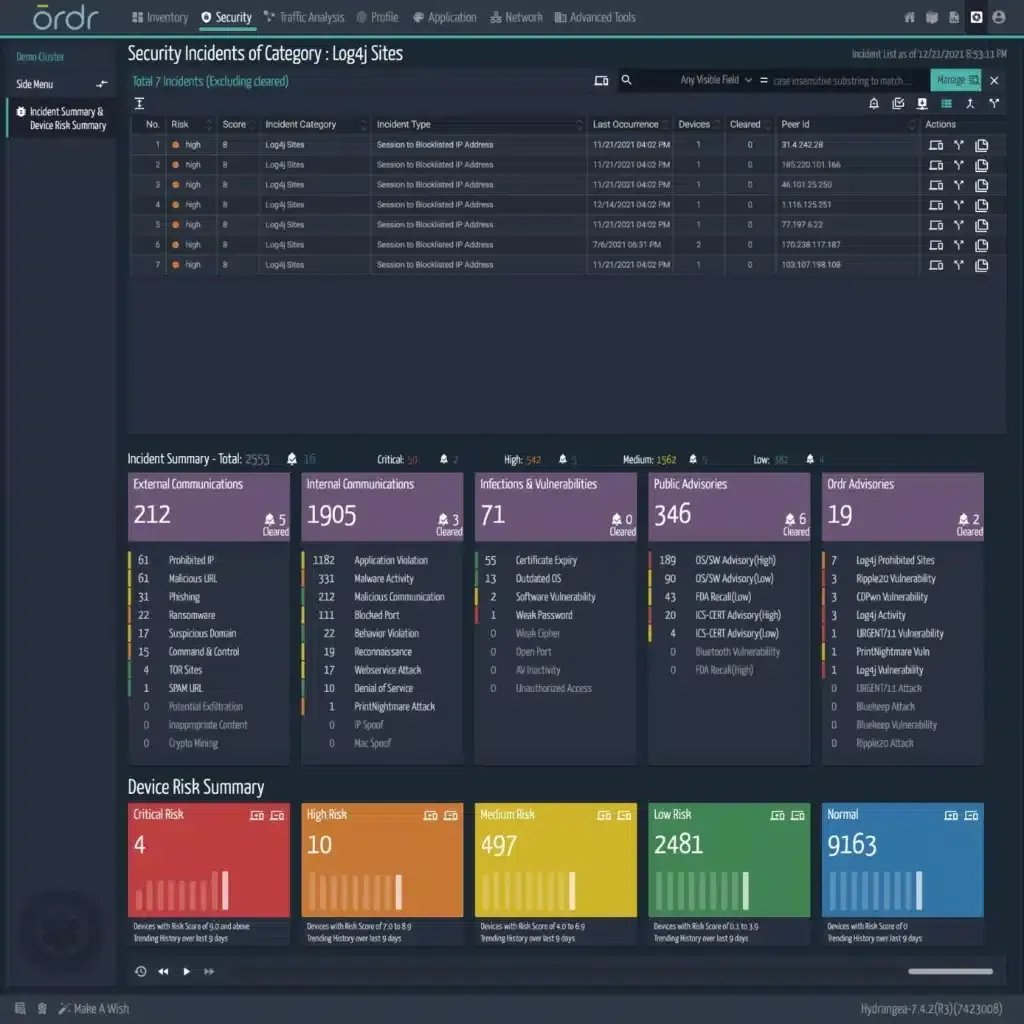
Task: Open the home icon in top bar
Action: 909,18
